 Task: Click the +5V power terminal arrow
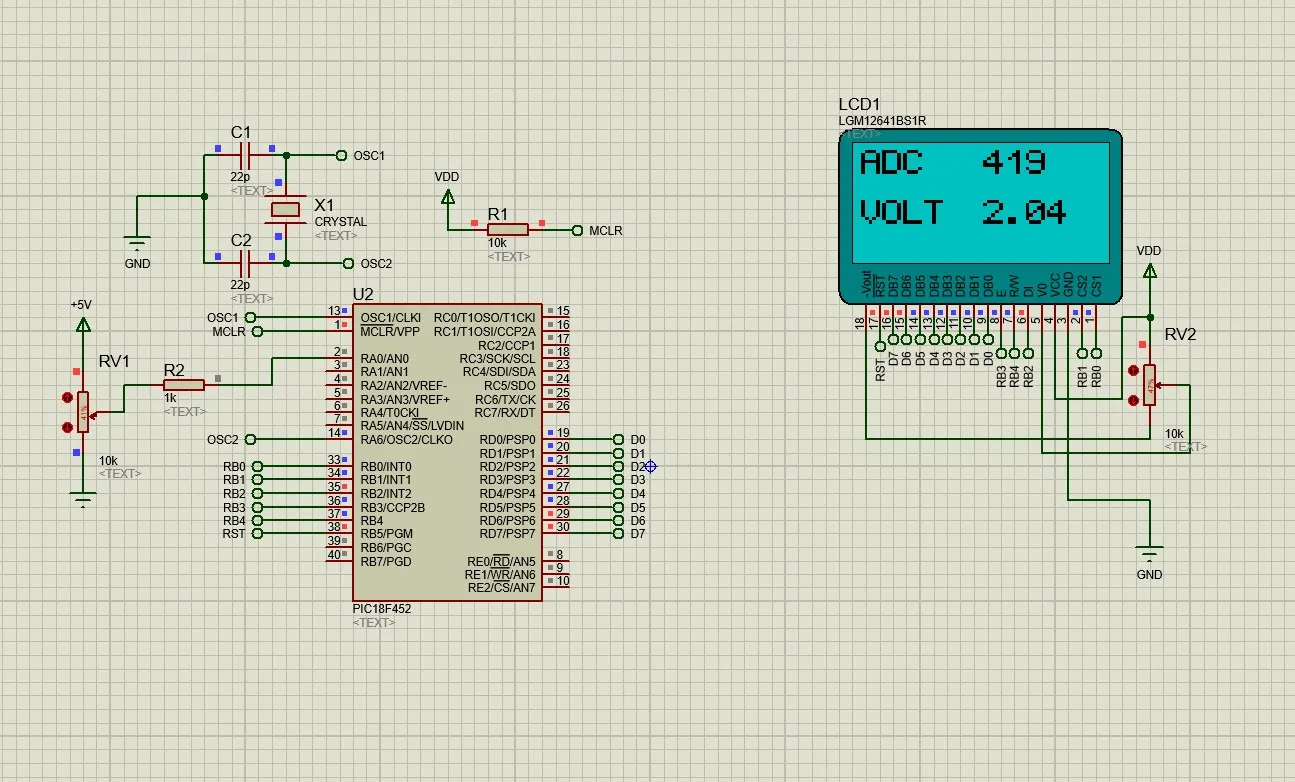click(x=82, y=324)
